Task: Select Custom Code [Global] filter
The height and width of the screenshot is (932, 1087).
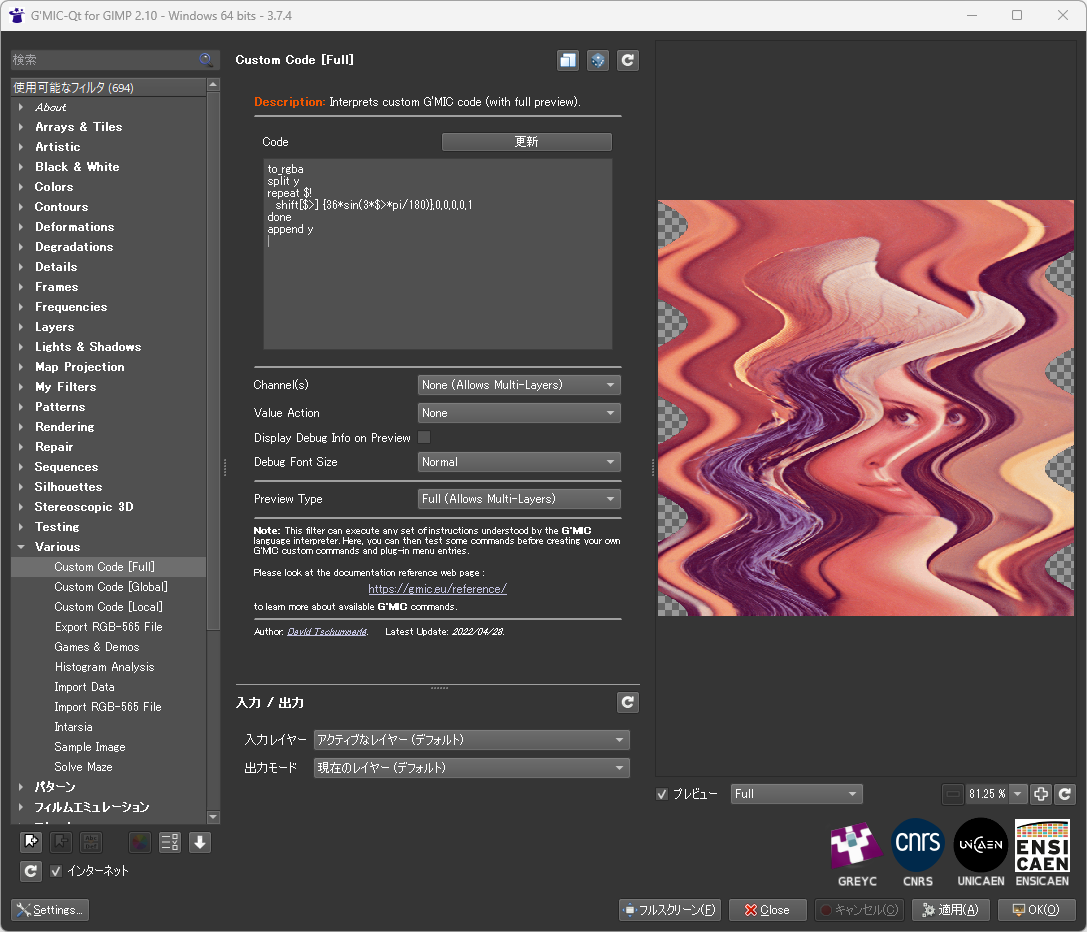Action: 110,587
